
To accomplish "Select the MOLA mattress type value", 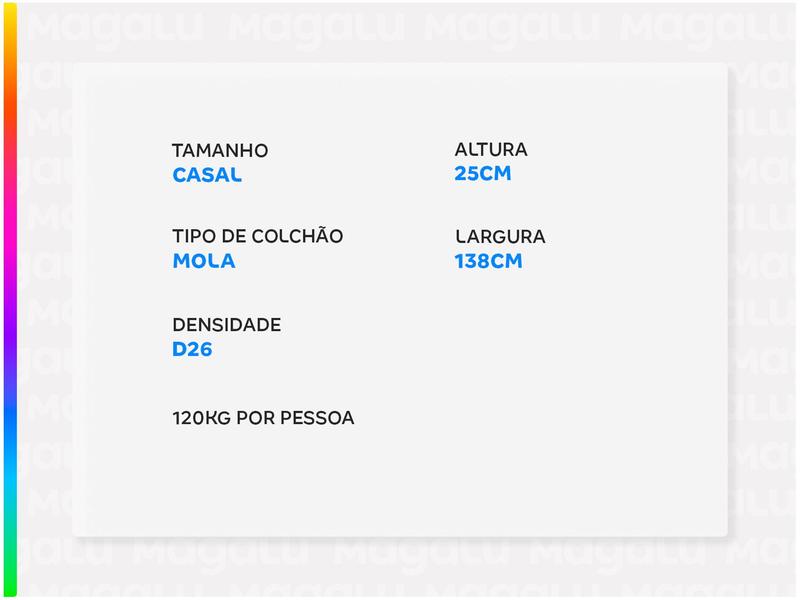I will [x=204, y=261].
